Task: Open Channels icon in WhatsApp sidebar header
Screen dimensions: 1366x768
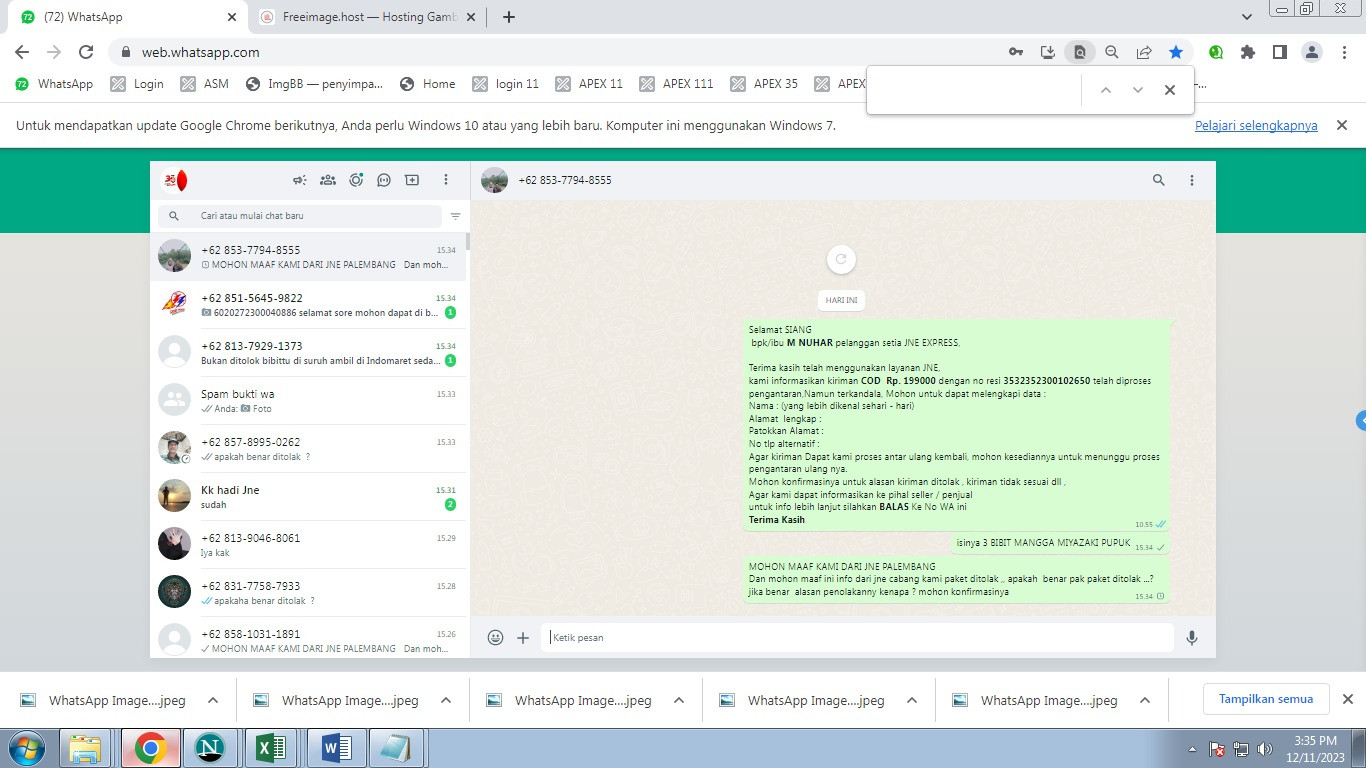Action: (384, 180)
